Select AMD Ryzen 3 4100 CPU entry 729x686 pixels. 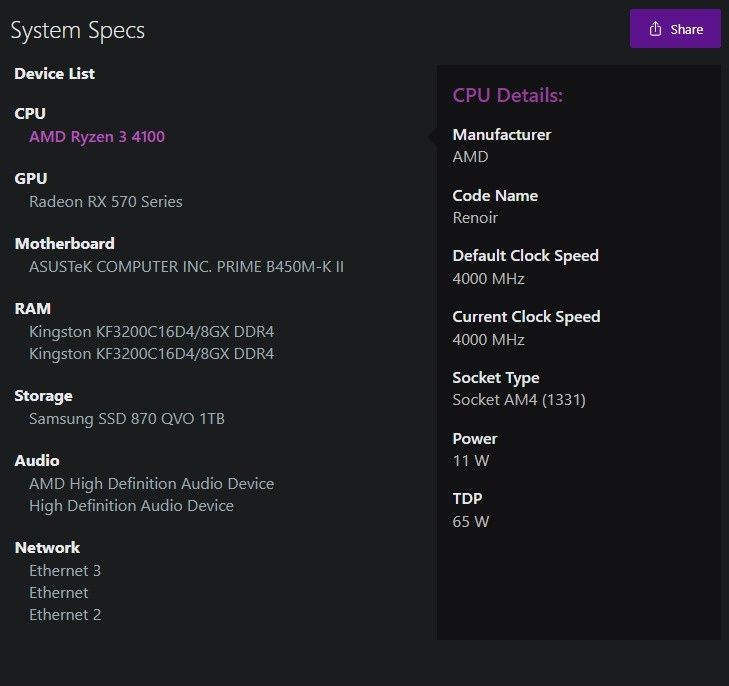(97, 137)
